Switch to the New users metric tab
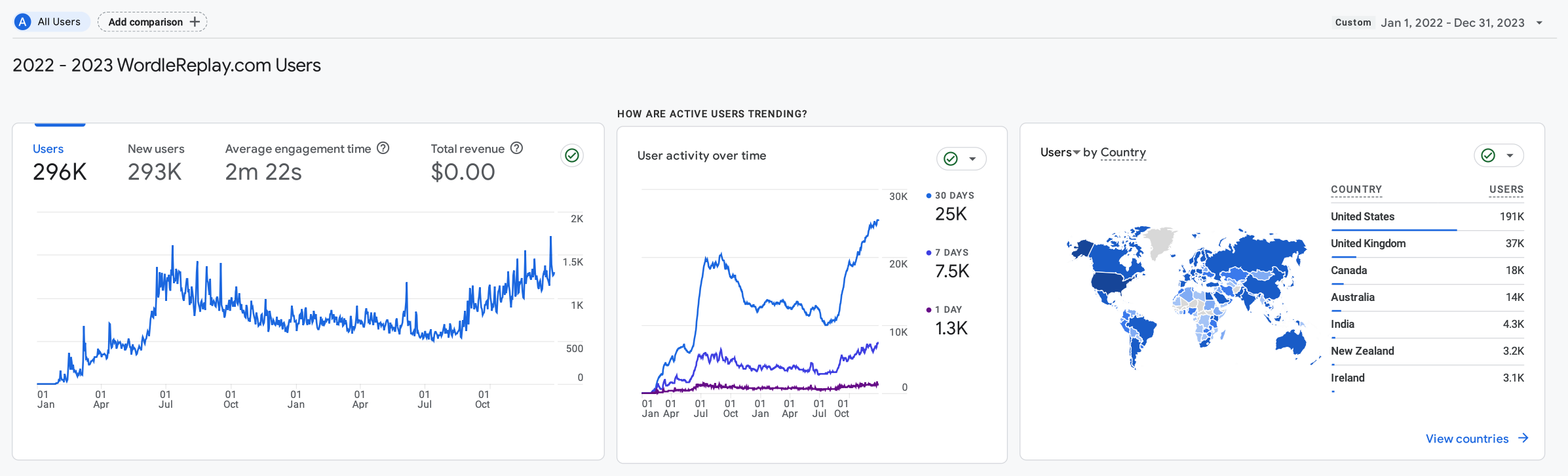The width and height of the screenshot is (1568, 476). [156, 149]
